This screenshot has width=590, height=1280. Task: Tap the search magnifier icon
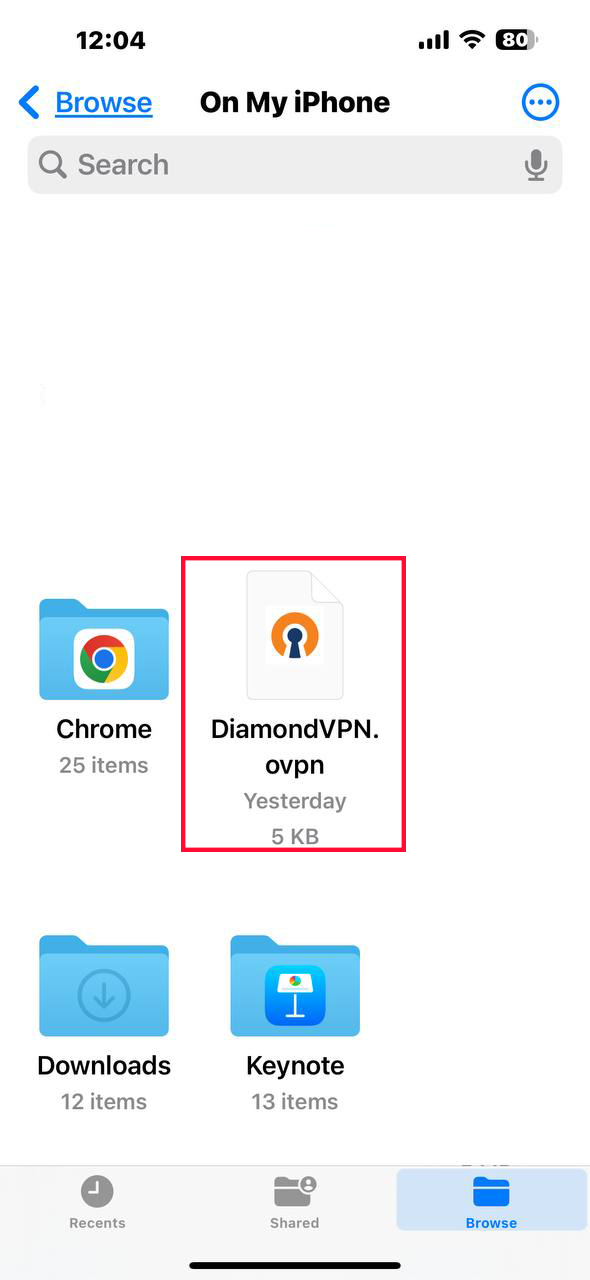coord(53,165)
